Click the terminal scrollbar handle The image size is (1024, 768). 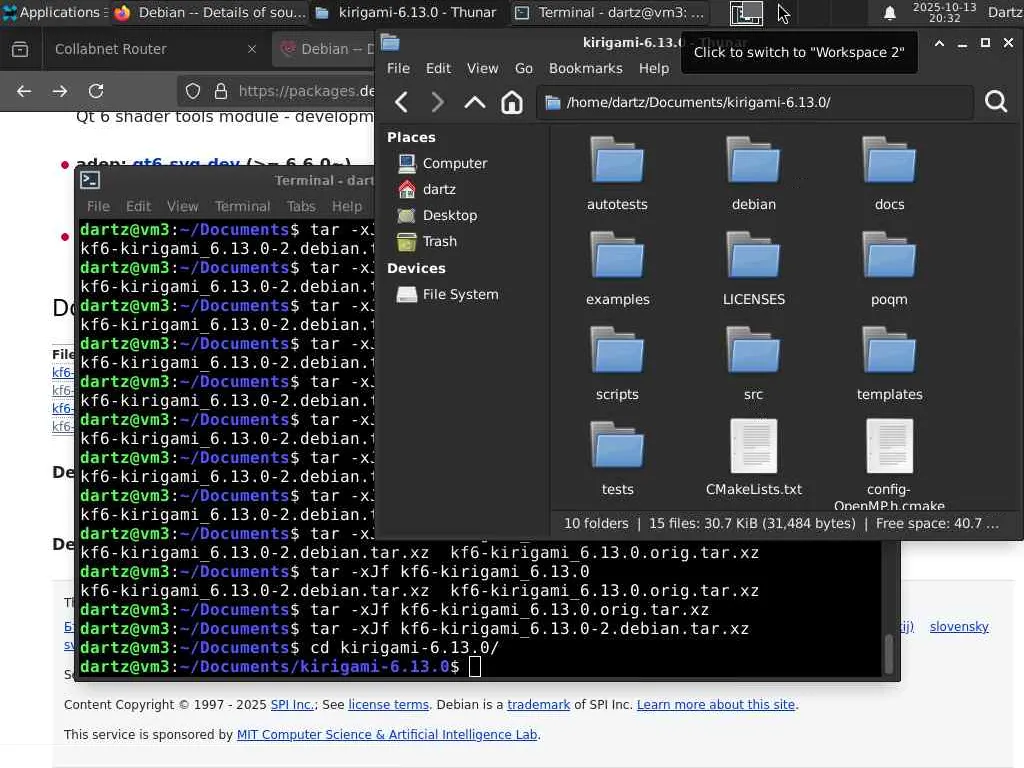click(x=888, y=653)
